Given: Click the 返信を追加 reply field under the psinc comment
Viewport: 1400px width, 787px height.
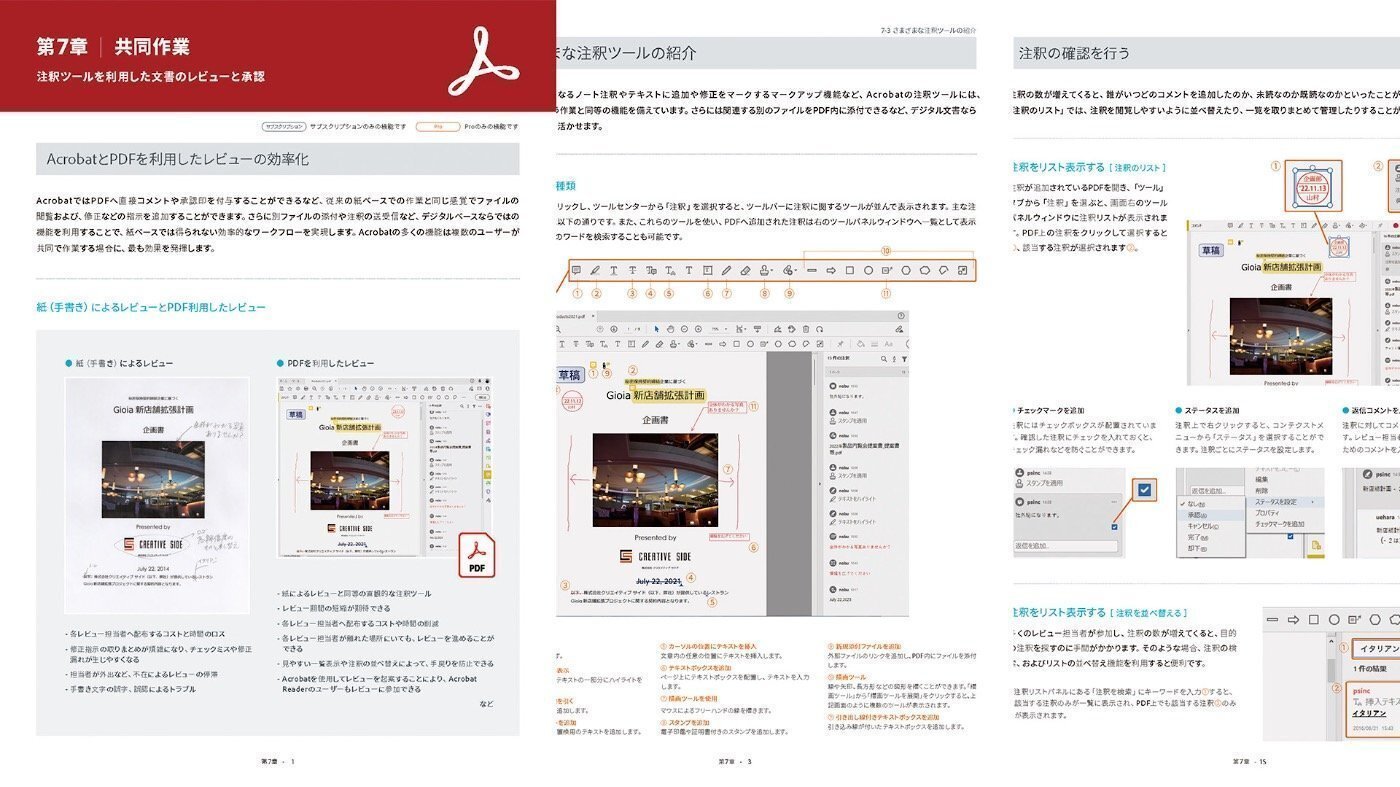Looking at the screenshot, I should click(1065, 546).
